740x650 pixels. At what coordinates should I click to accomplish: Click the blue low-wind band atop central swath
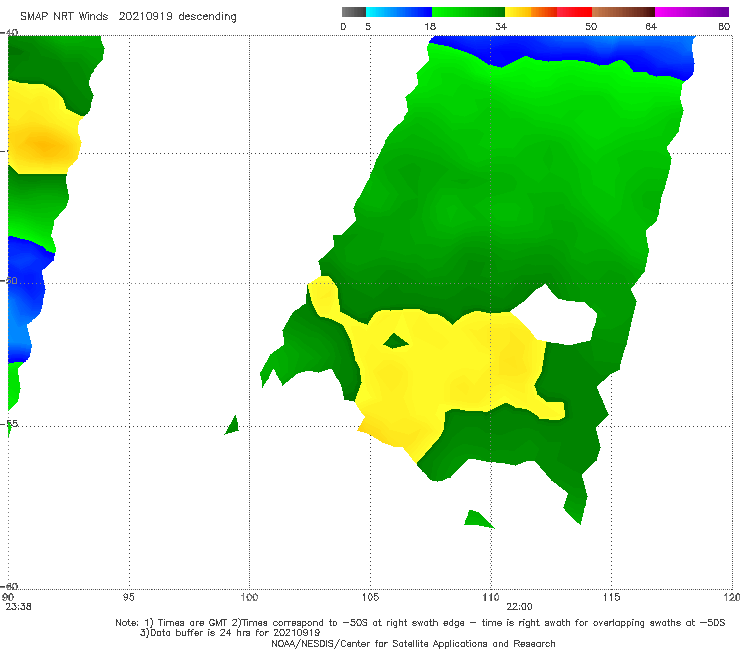564,50
